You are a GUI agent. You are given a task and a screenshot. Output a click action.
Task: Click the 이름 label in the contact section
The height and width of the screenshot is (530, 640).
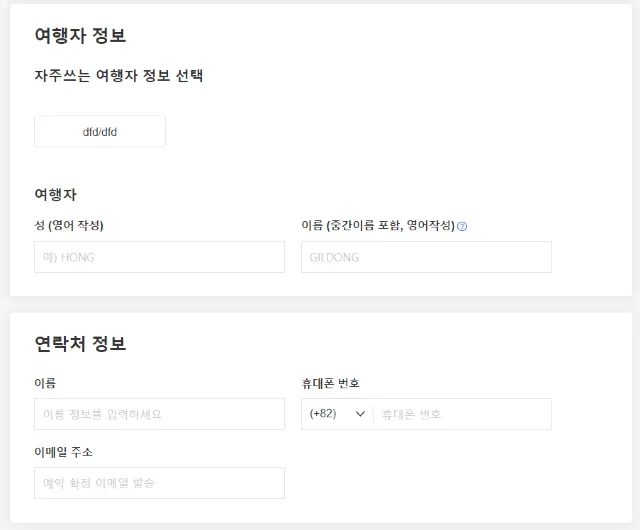pyautogui.click(x=45, y=383)
